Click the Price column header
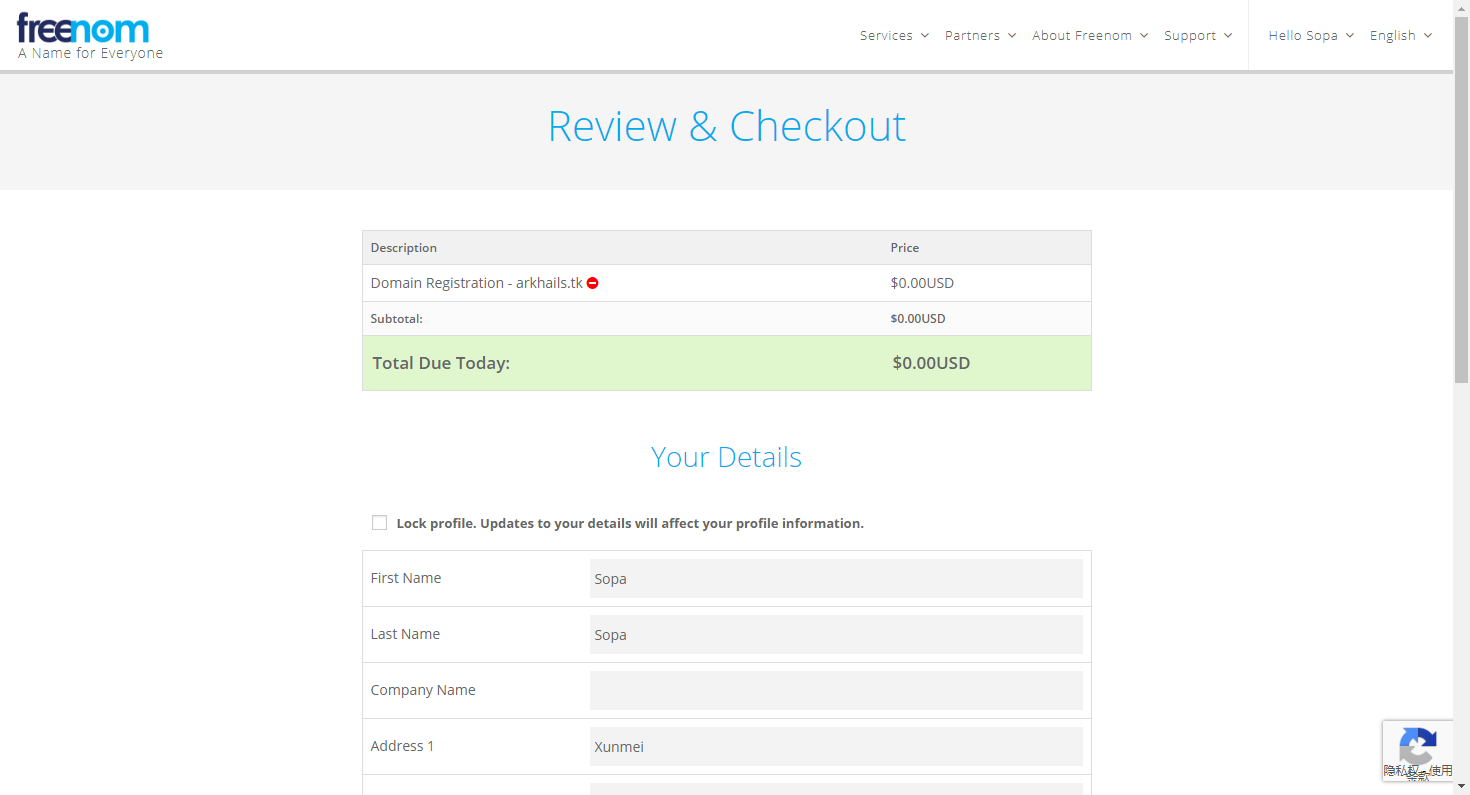Image resolution: width=1470 pixels, height=795 pixels. [x=905, y=248]
